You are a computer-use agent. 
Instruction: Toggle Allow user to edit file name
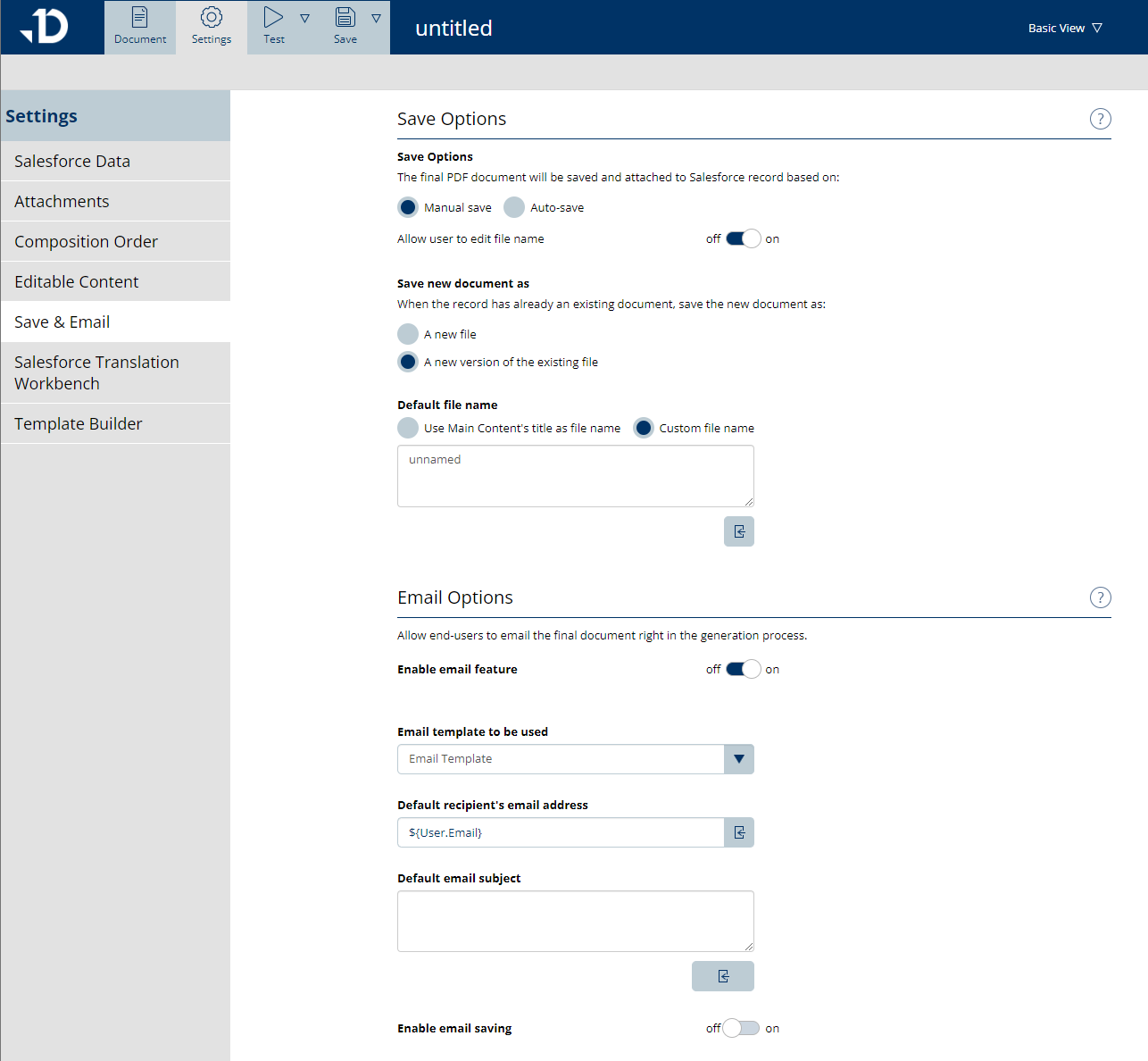(x=743, y=238)
